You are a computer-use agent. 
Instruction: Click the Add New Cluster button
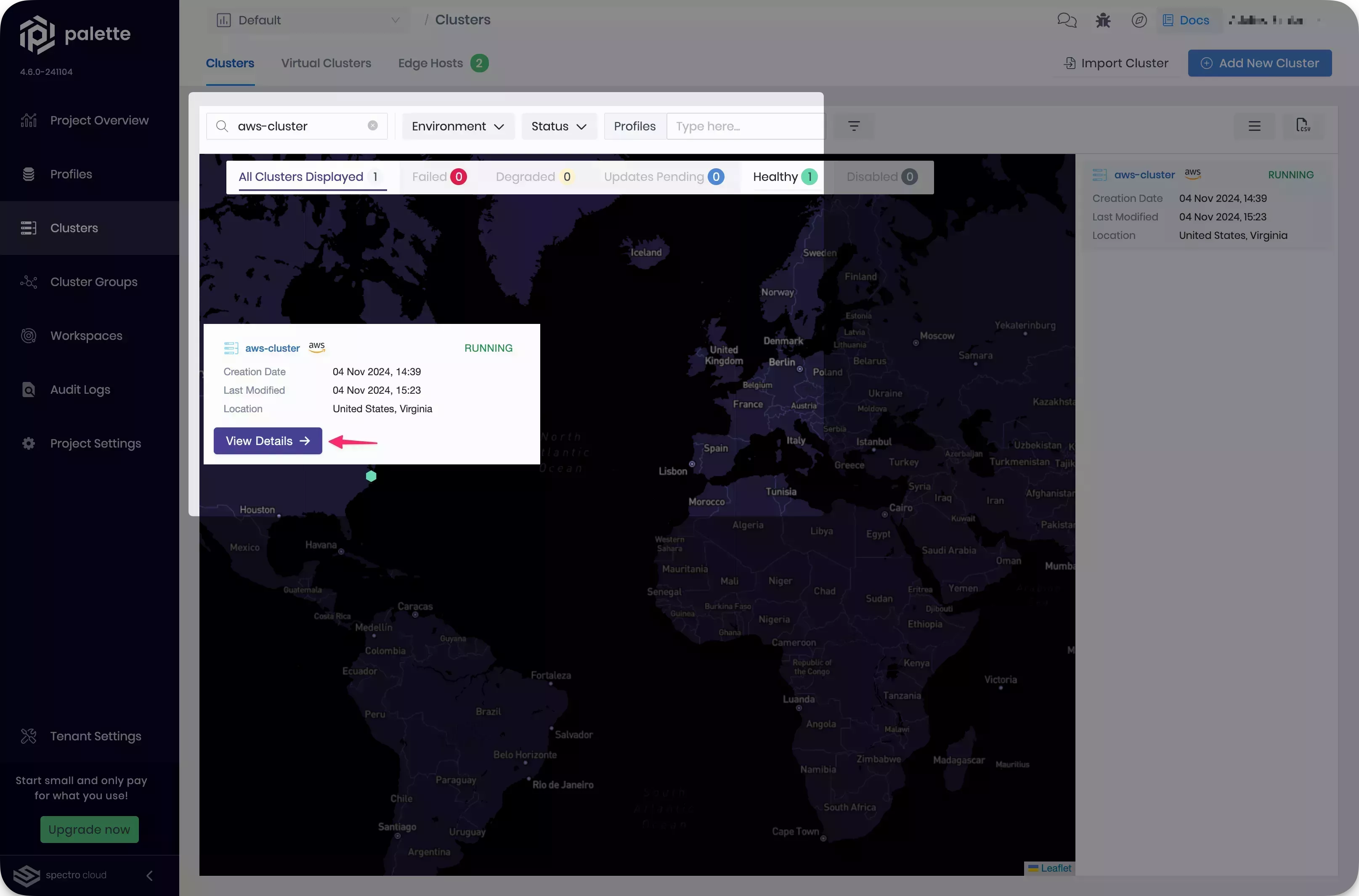click(1260, 63)
